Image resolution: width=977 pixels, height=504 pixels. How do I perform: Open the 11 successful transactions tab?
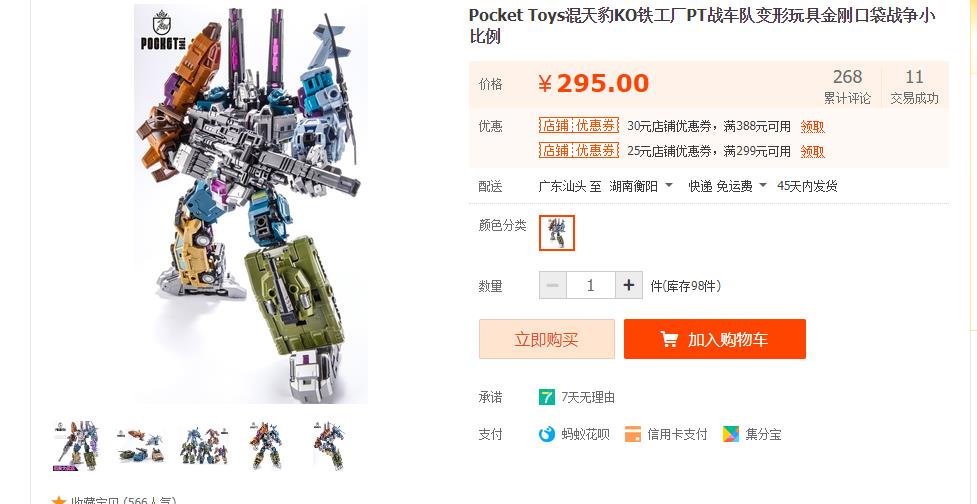pyautogui.click(x=914, y=86)
